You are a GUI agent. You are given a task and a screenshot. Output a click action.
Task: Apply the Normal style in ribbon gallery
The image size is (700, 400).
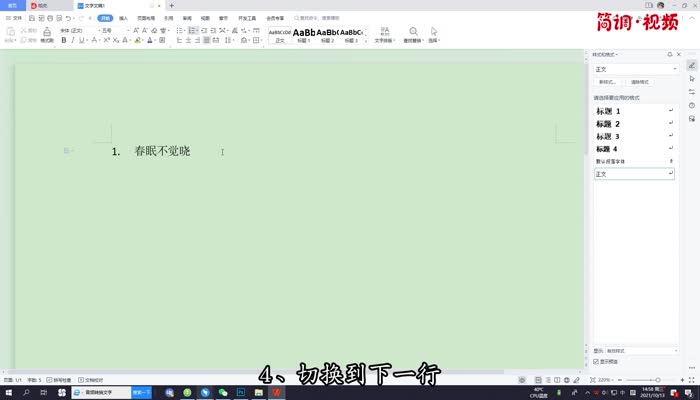pos(280,35)
